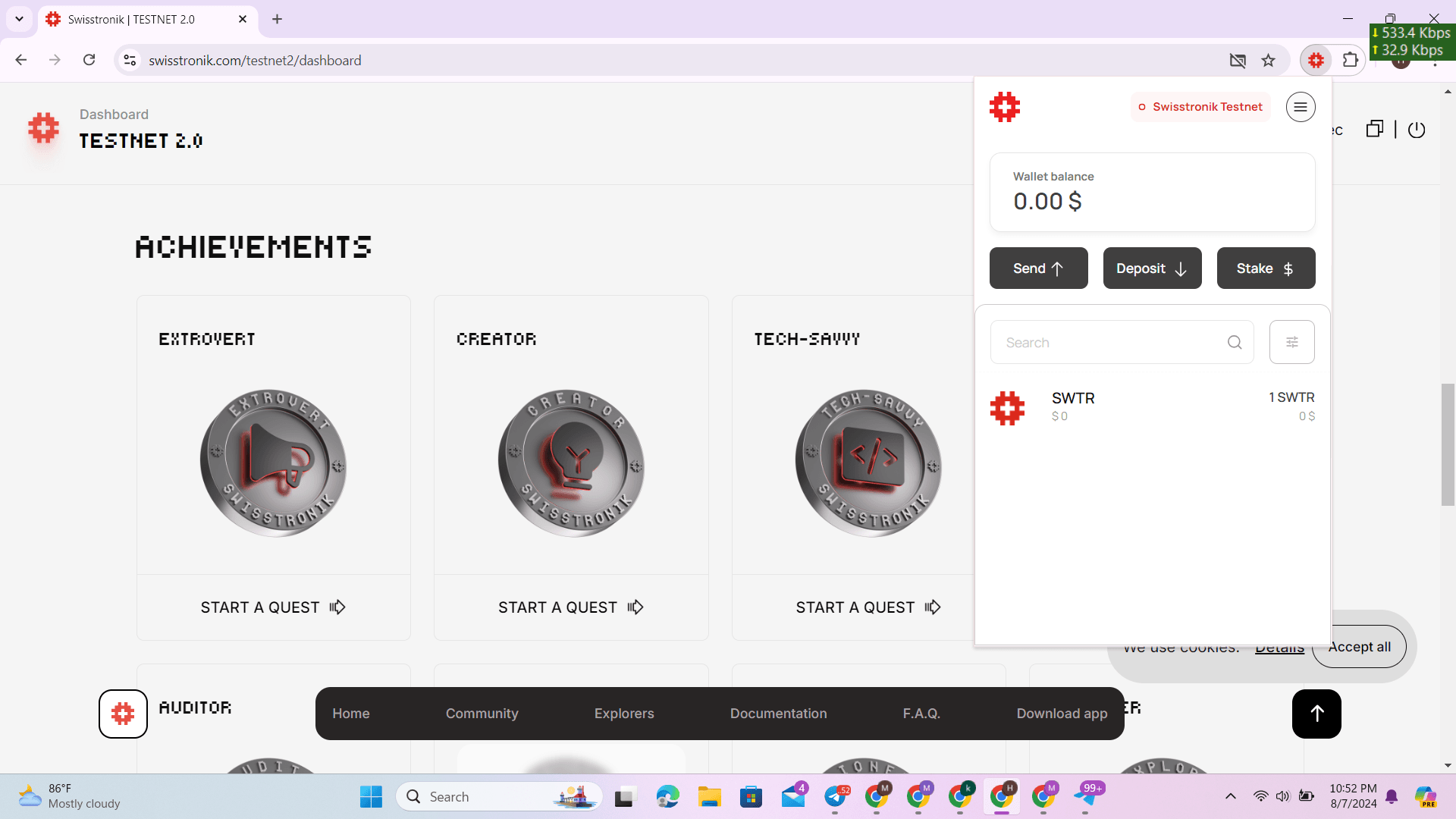1456x819 pixels.
Task: Click the token filter settings icon
Action: [x=1291, y=342]
